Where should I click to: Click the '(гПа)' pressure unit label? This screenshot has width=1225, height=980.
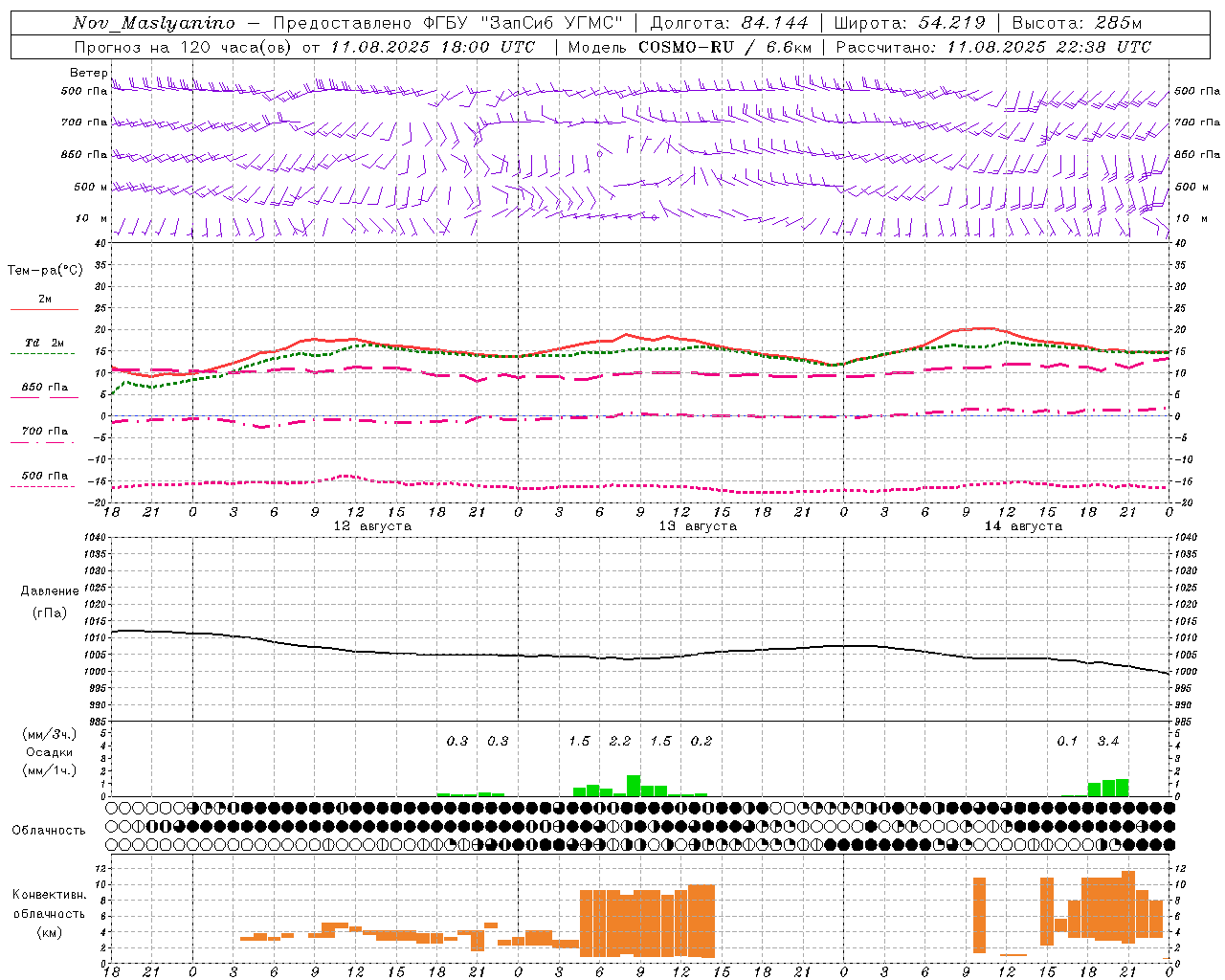(x=50, y=613)
